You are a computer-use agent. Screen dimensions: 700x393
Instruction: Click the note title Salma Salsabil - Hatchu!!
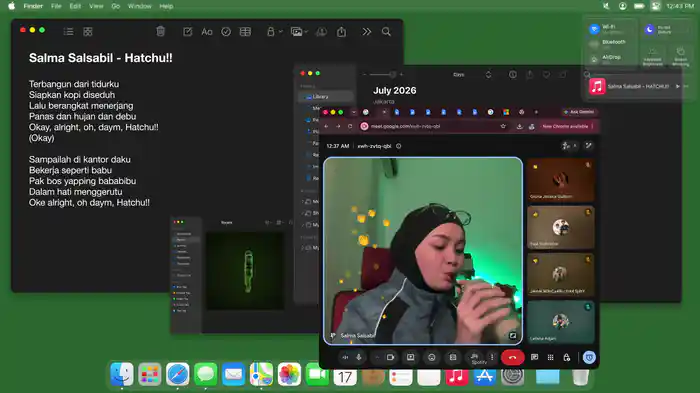pyautogui.click(x=100, y=58)
